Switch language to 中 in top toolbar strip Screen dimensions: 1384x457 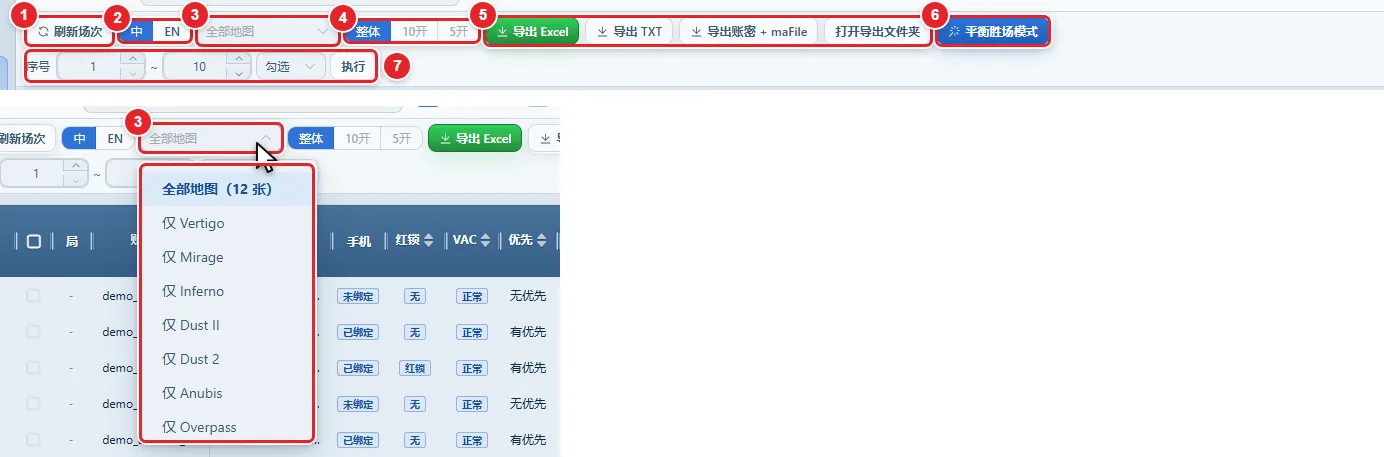coord(137,32)
